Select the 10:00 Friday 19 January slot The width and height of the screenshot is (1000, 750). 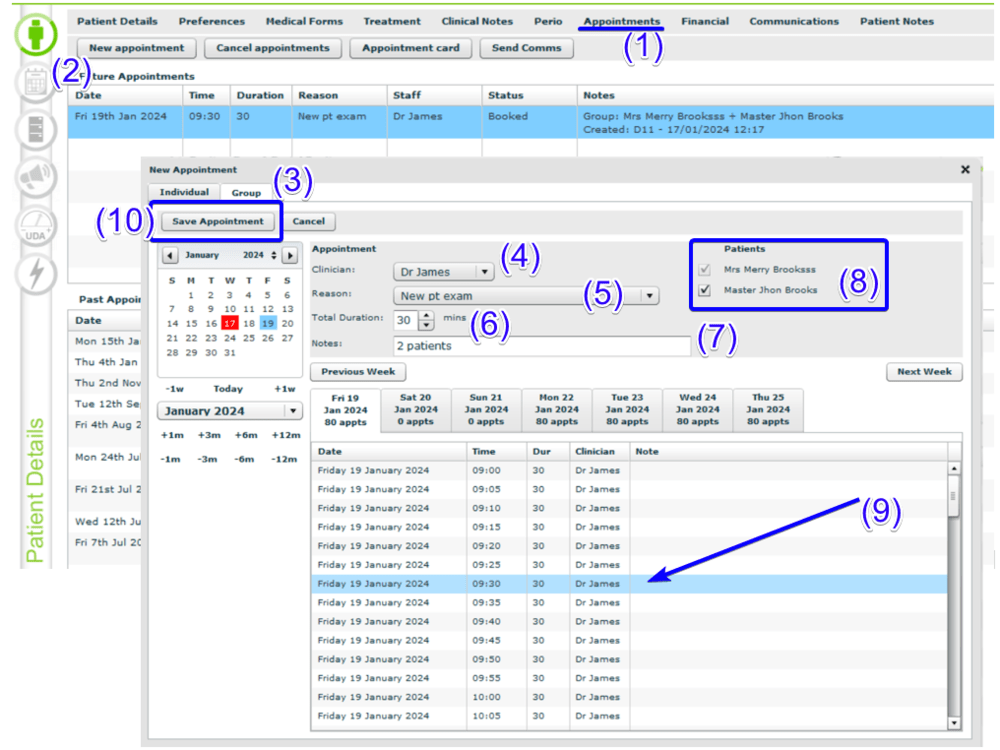point(629,697)
